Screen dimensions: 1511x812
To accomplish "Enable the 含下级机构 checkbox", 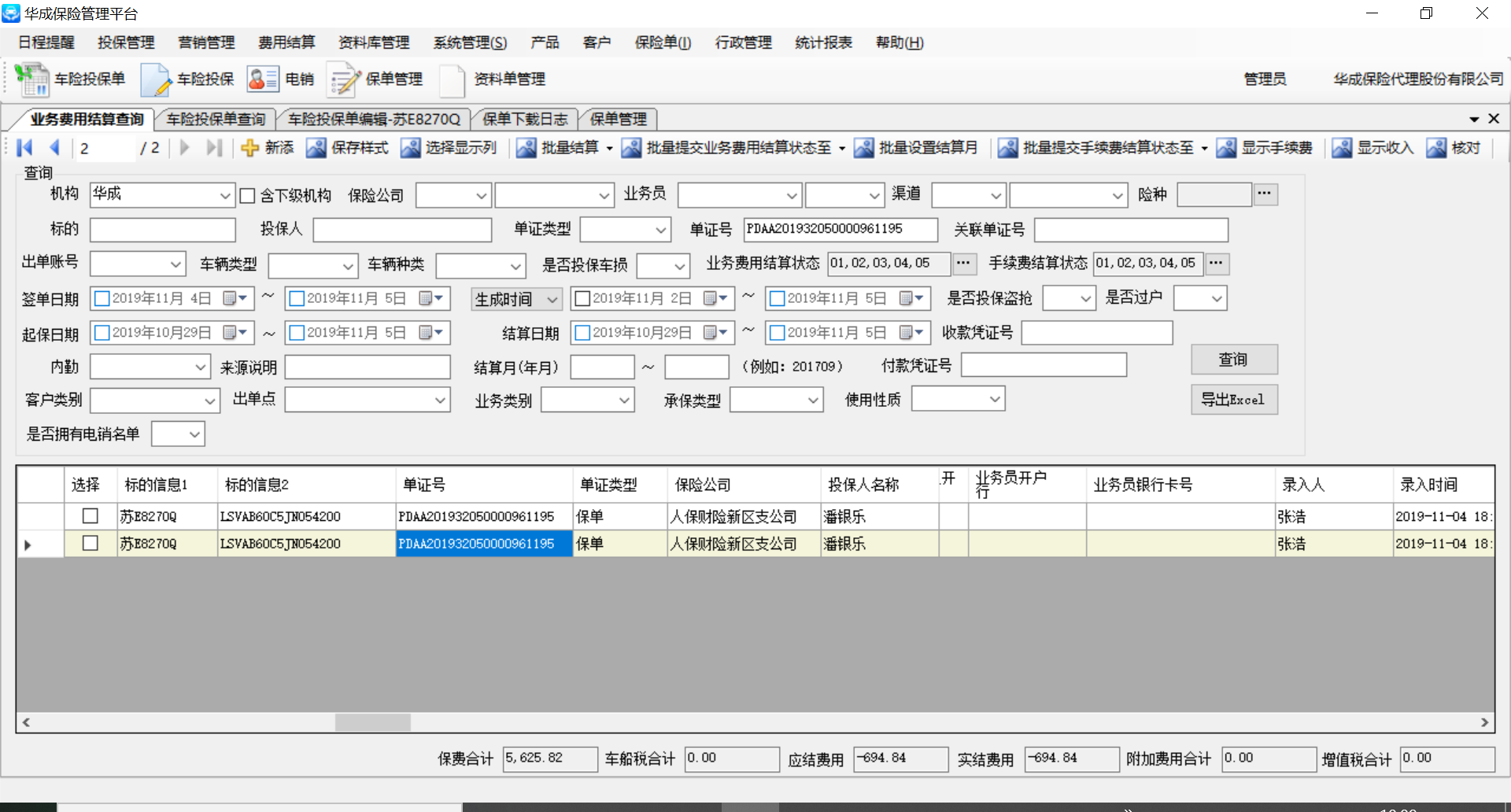I will point(248,196).
